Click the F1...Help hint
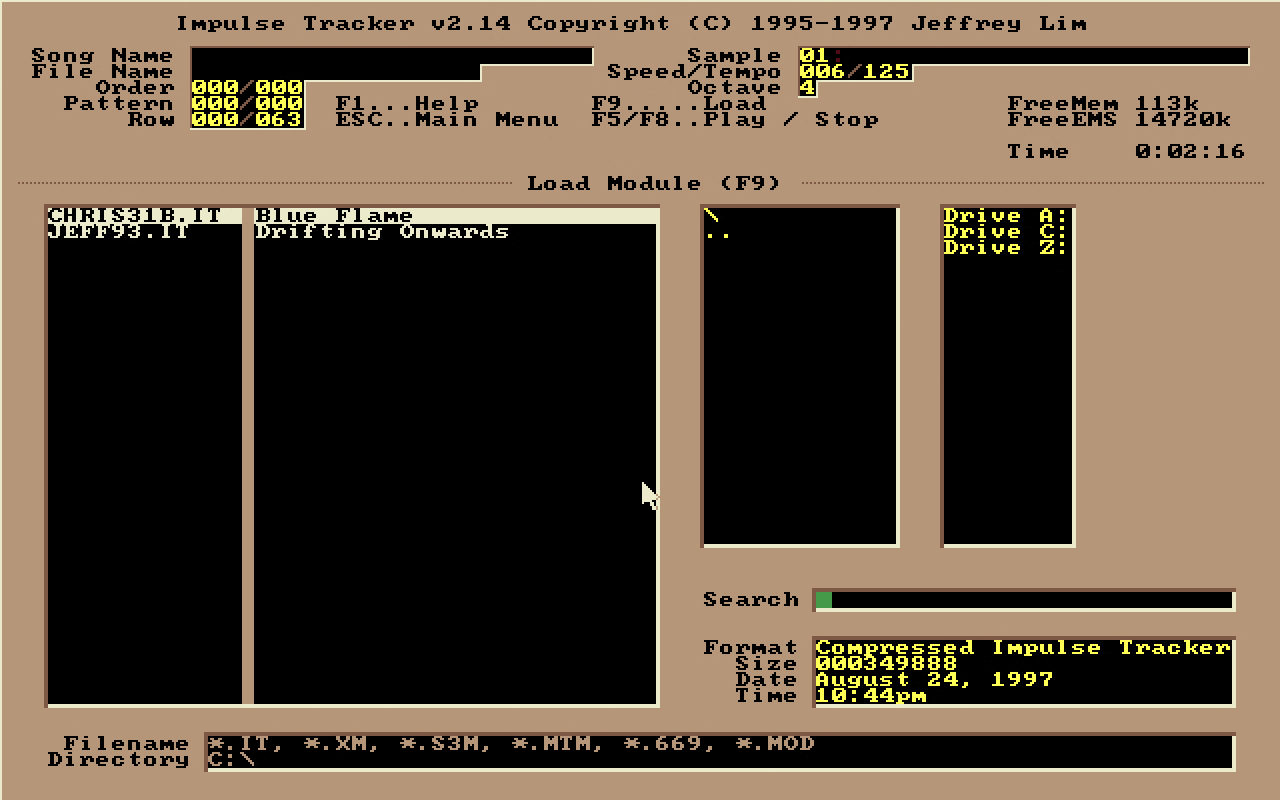1280x800 pixels. [407, 104]
